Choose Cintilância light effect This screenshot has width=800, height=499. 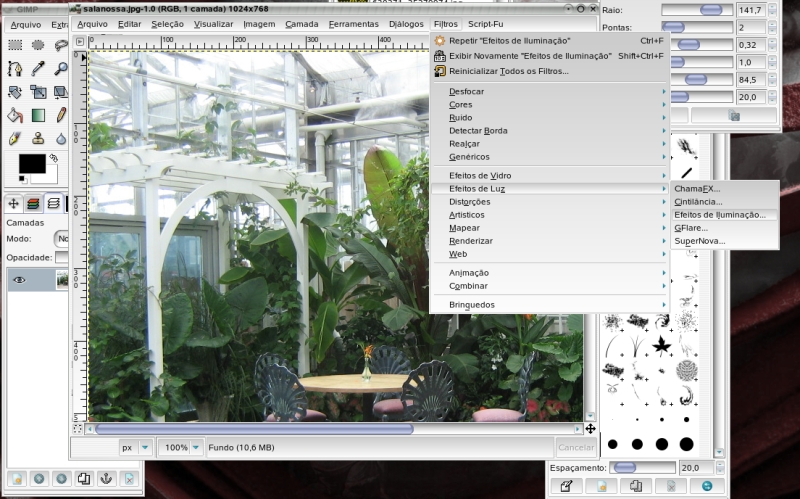coord(724,202)
